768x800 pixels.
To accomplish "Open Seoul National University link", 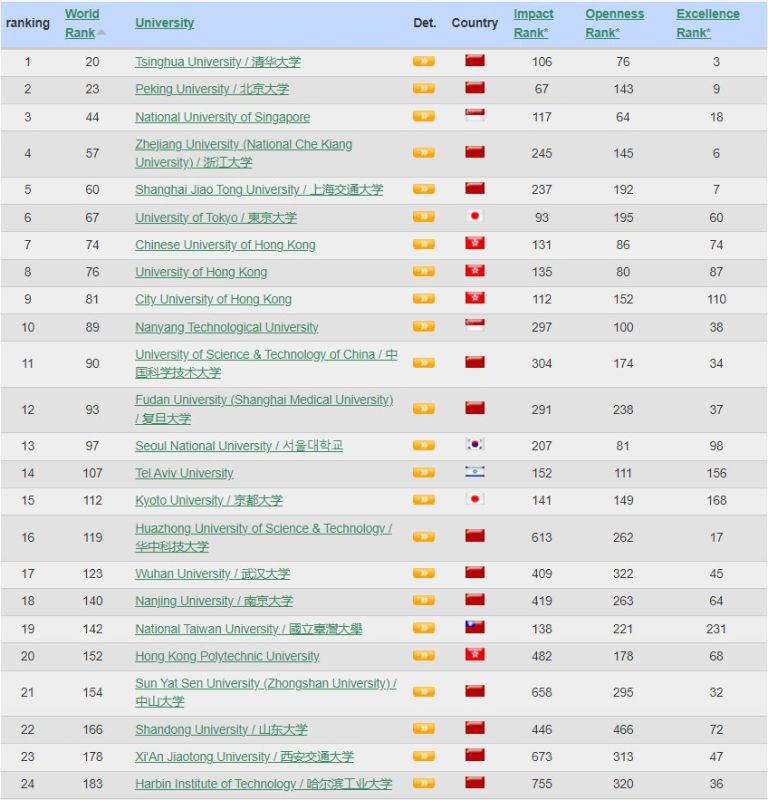I will pos(239,446).
